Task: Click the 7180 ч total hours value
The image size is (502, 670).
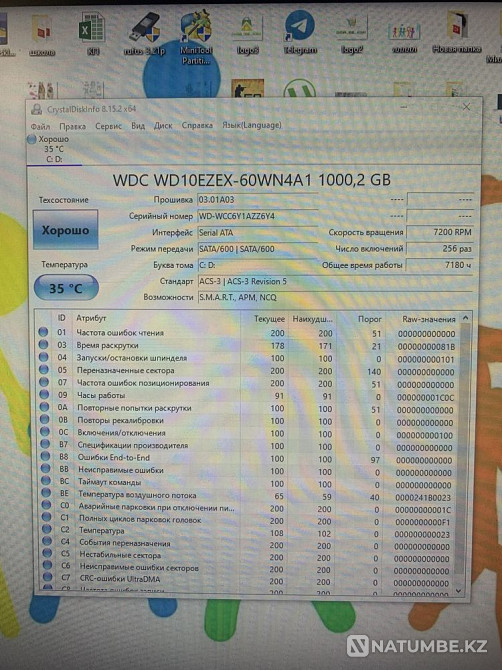Action: click(440, 265)
